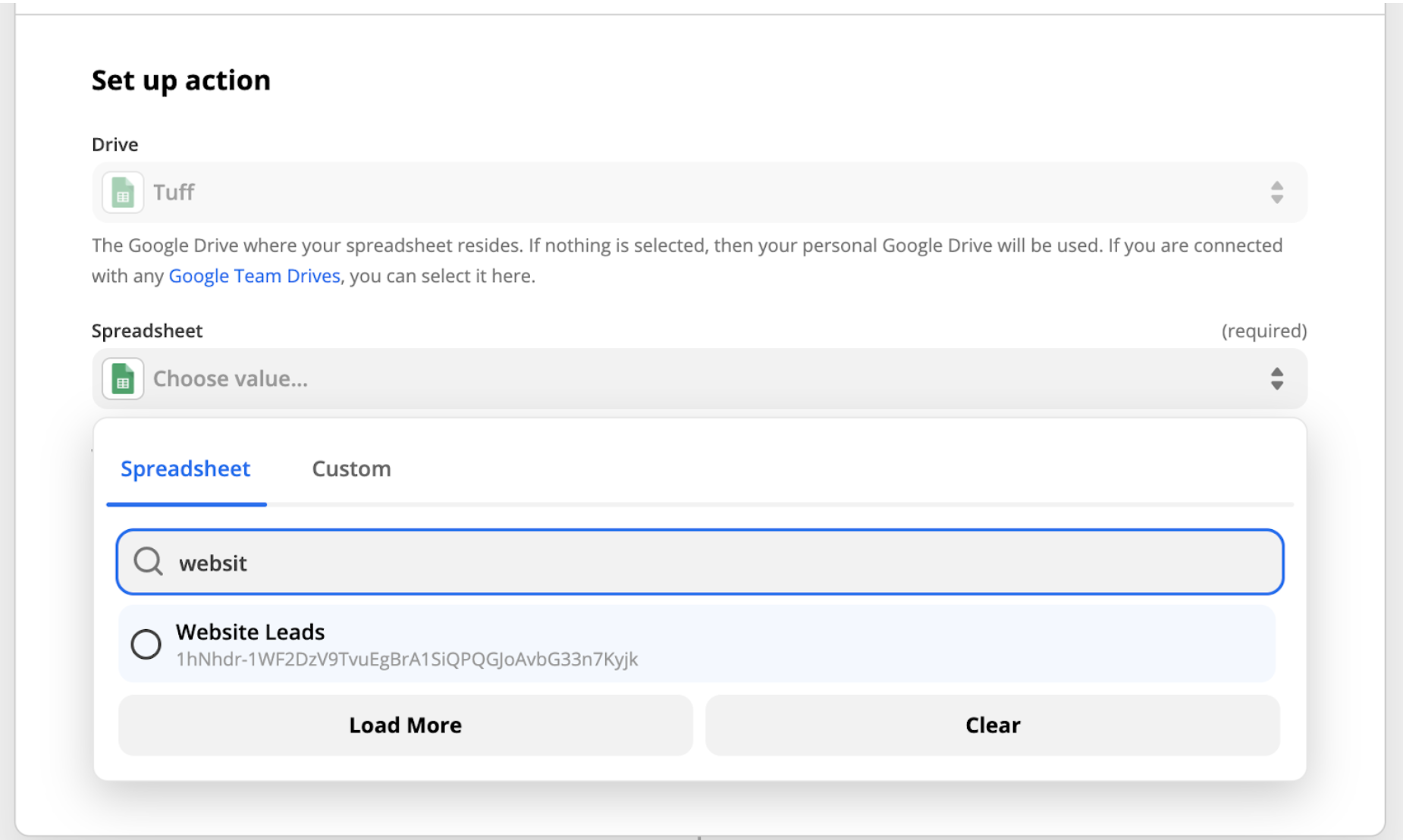Click the up-down arrows on the Drive field
The height and width of the screenshot is (840, 1403).
point(1277,193)
